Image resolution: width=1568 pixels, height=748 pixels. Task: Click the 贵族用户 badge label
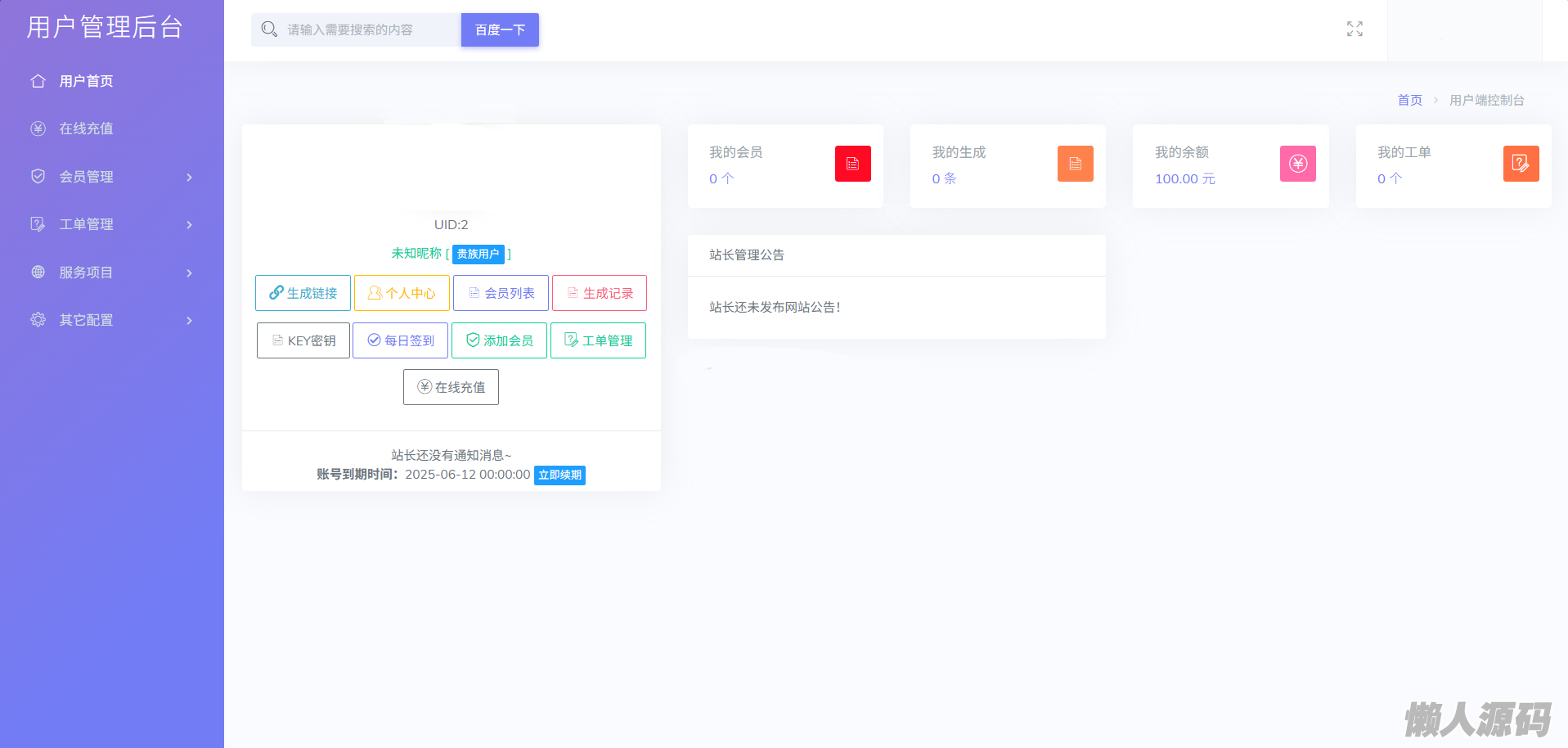click(478, 254)
